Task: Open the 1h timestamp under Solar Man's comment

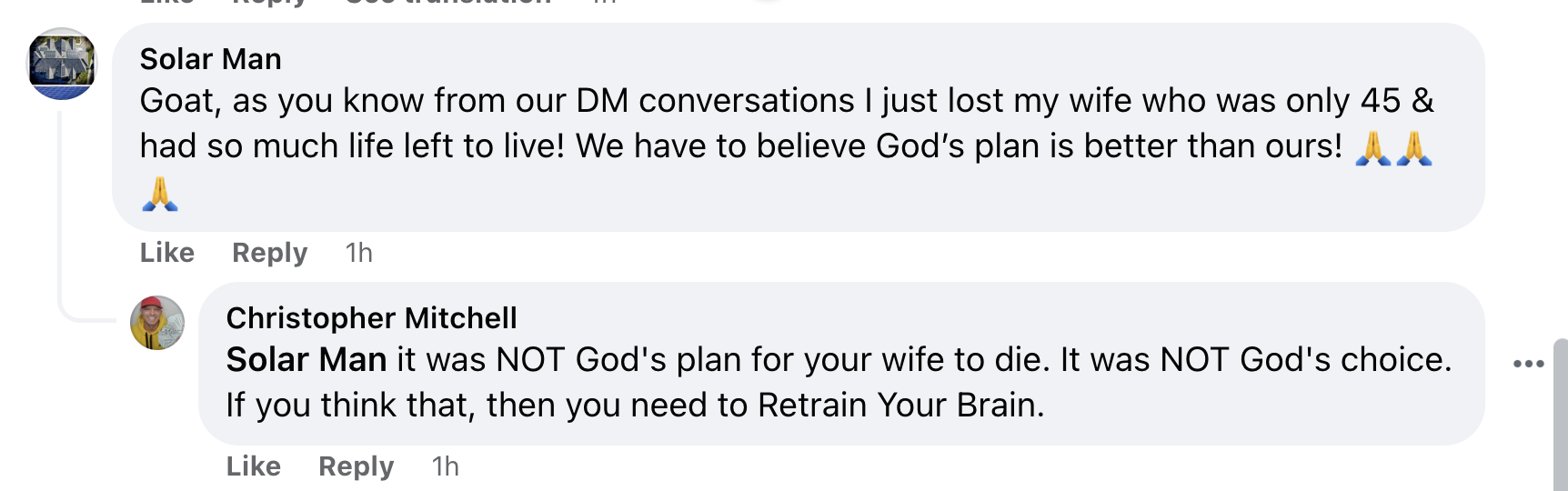Action: point(359,253)
